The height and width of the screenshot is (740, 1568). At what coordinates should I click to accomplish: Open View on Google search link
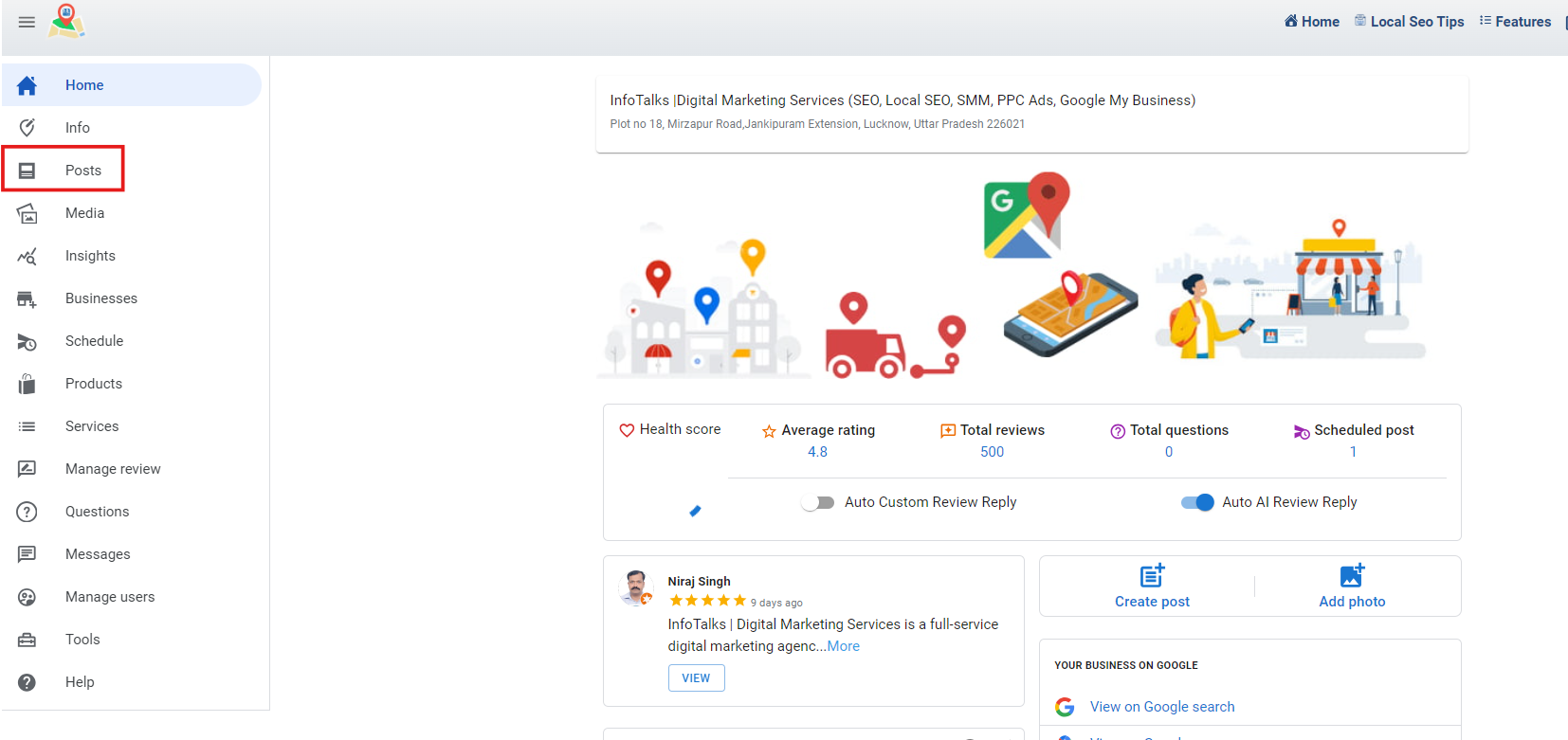point(1161,707)
